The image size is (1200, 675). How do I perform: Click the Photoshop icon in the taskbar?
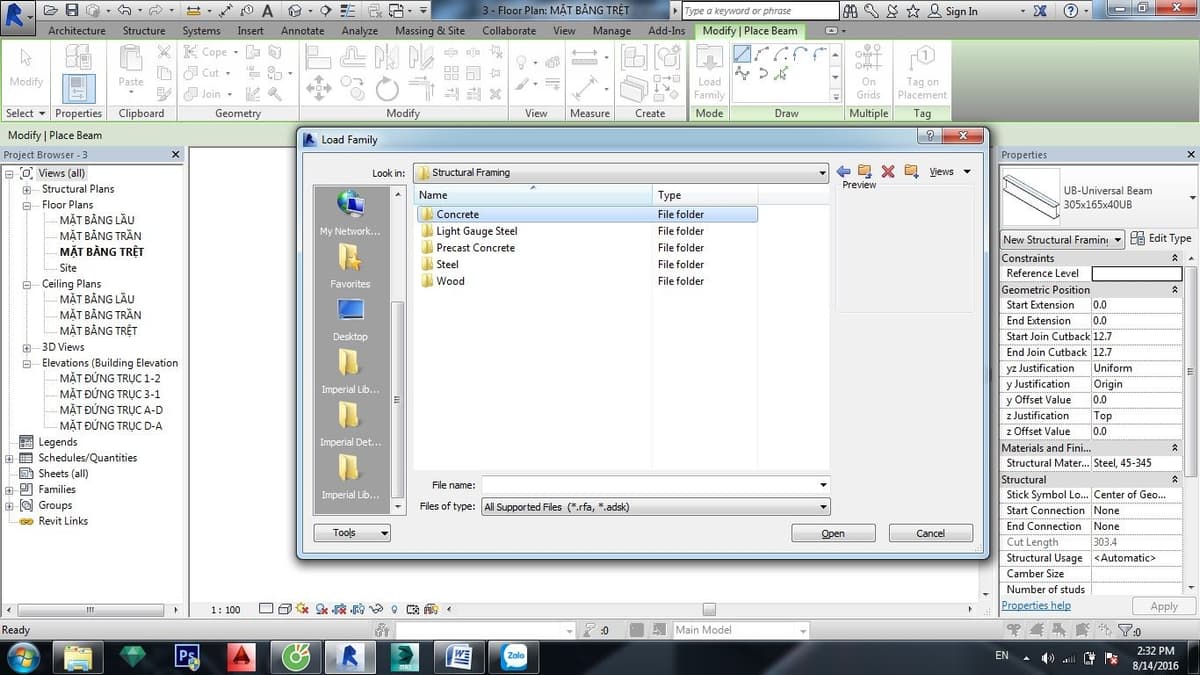tap(187, 657)
